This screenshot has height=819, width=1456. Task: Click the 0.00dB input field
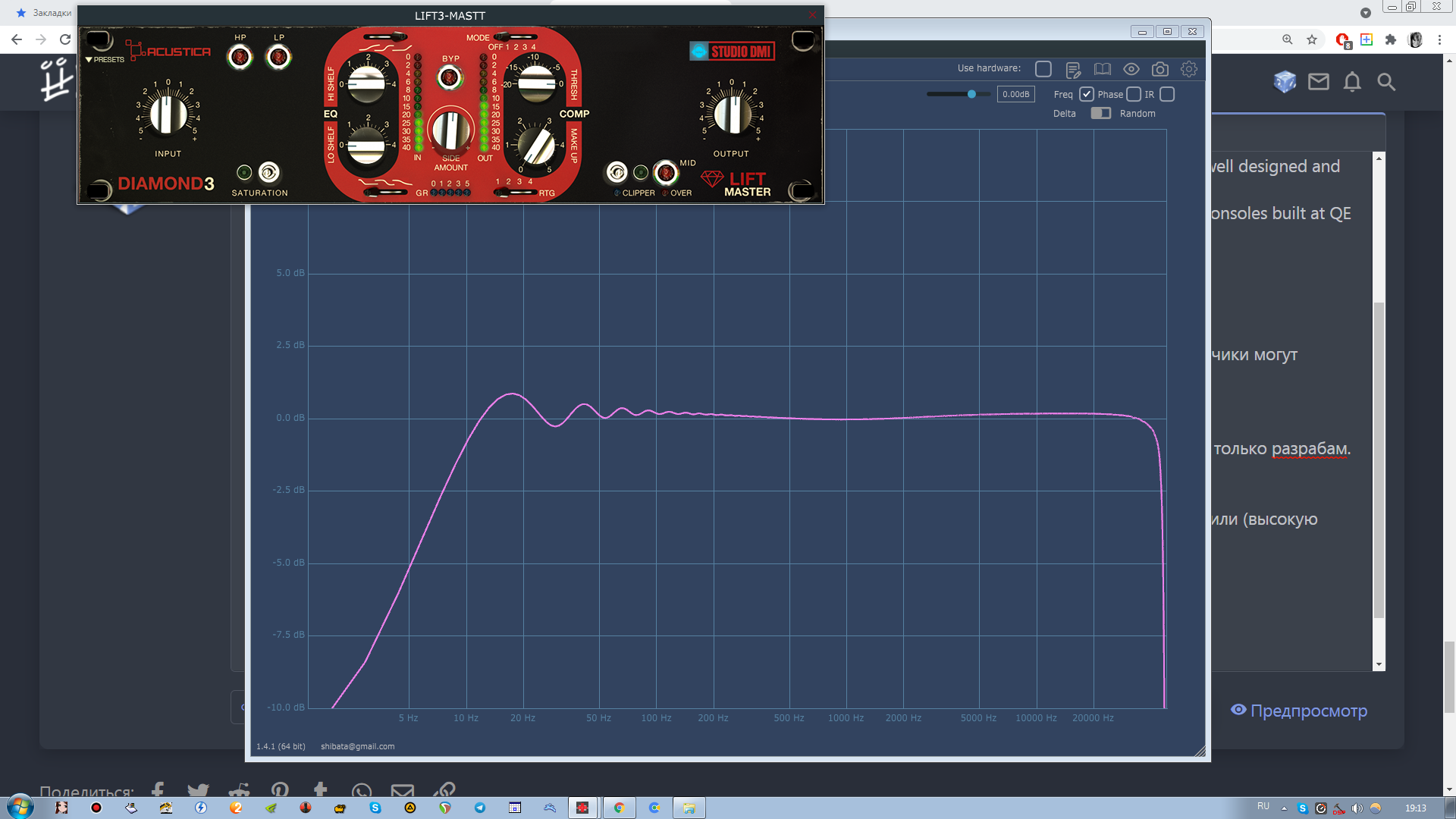pos(1016,94)
